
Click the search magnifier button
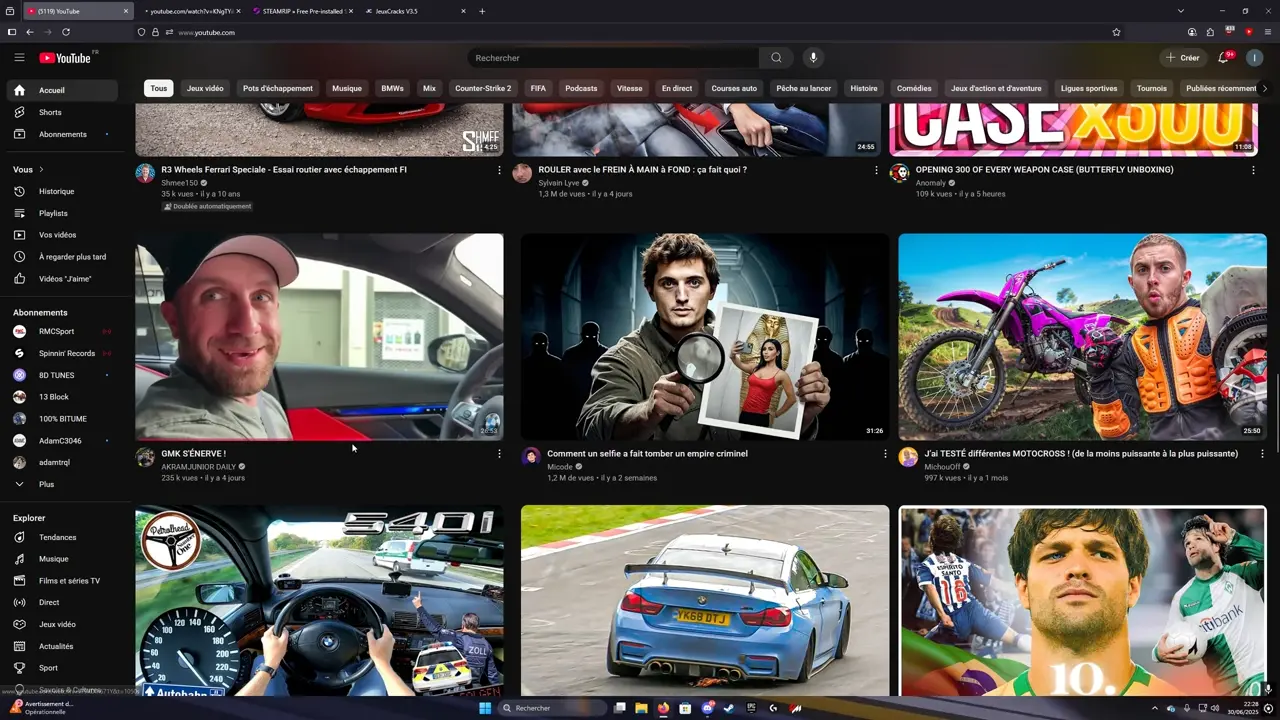(x=776, y=58)
